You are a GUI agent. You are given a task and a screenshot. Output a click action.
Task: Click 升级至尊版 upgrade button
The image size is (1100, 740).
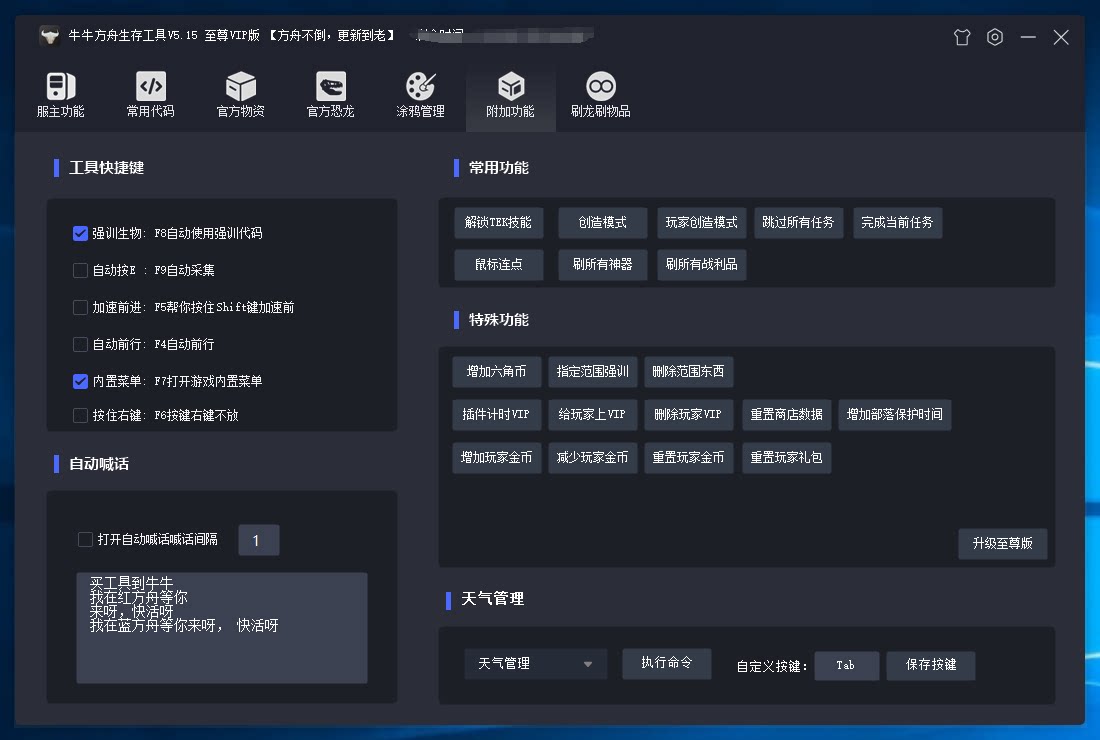click(1003, 544)
